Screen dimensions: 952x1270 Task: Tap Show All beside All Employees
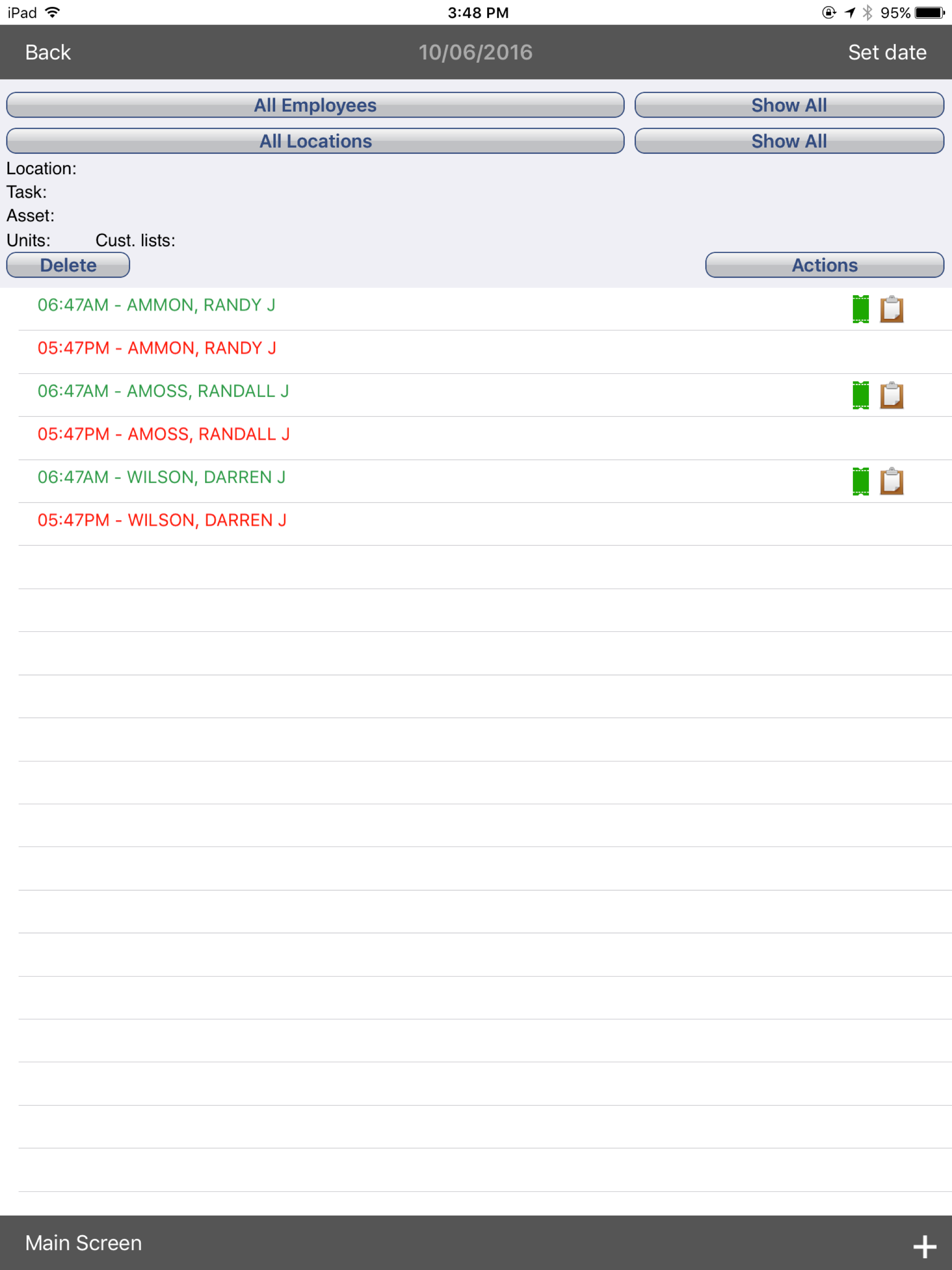(x=789, y=105)
